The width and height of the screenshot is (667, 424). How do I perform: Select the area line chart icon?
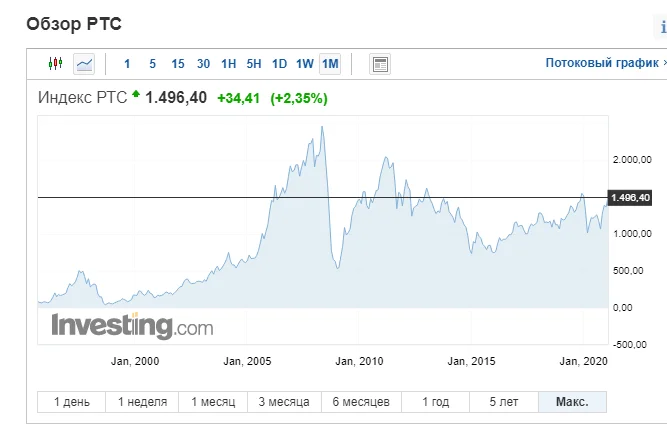pos(84,64)
